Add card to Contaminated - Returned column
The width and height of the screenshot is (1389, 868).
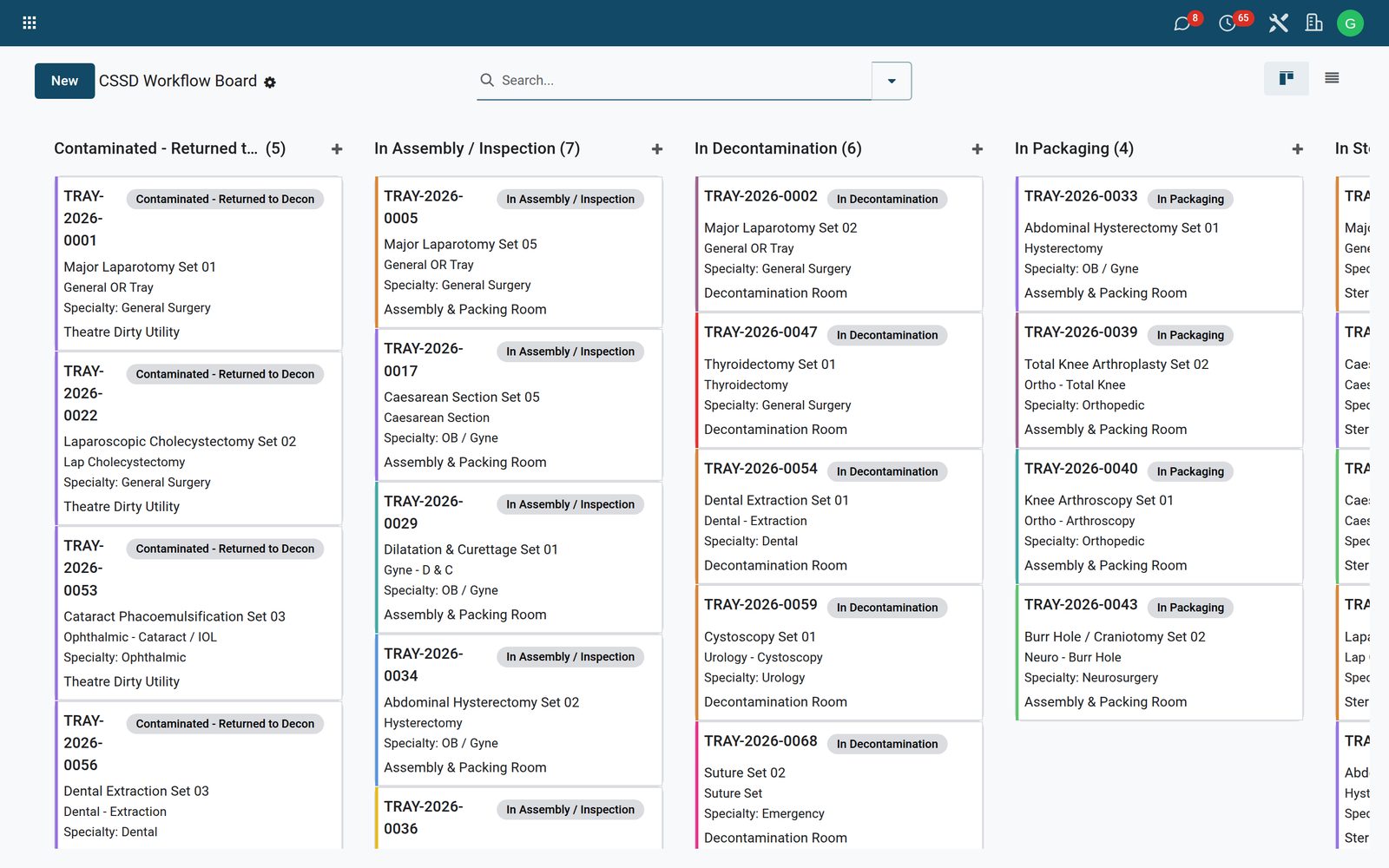point(337,149)
